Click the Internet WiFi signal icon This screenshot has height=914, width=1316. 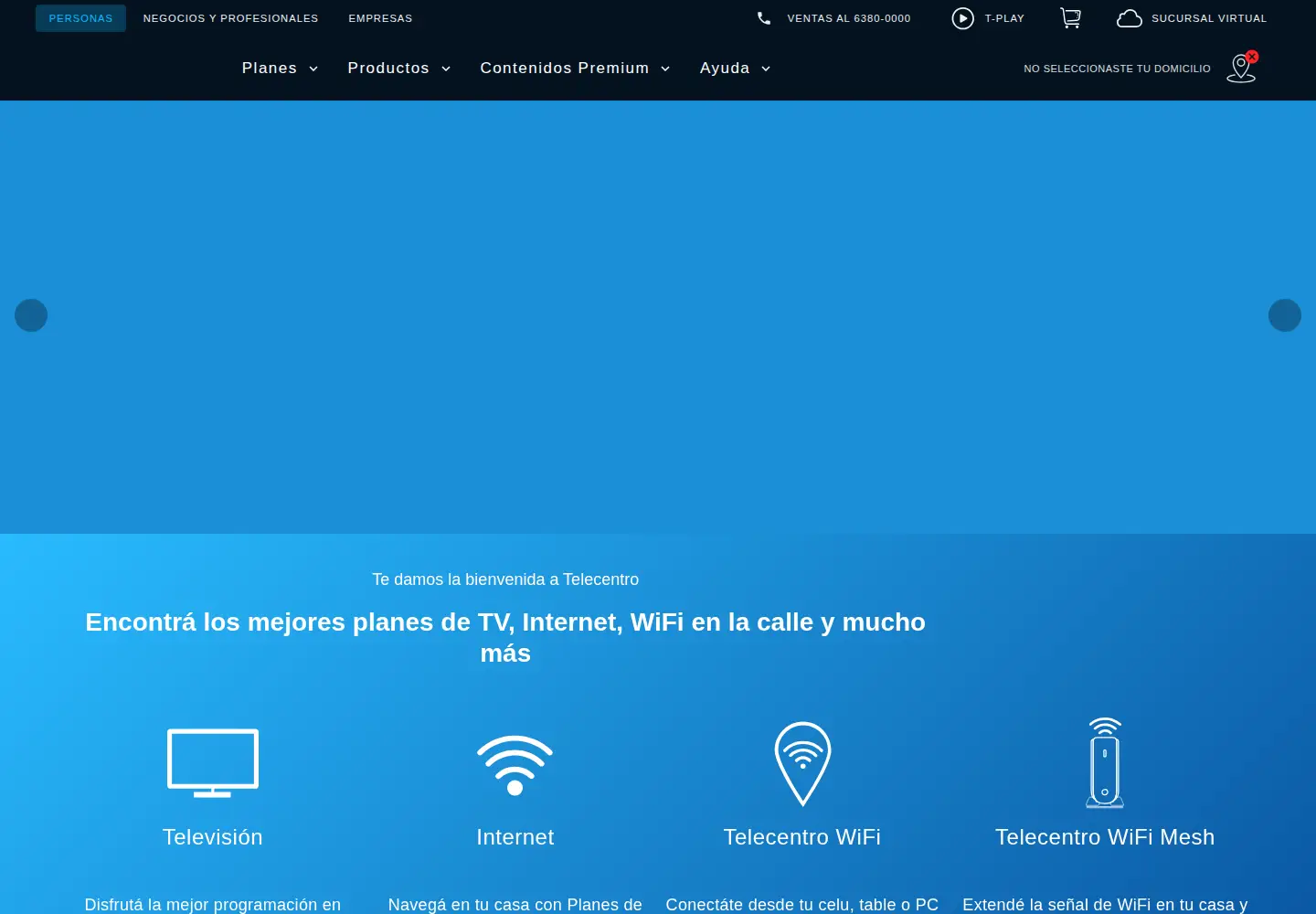515,765
